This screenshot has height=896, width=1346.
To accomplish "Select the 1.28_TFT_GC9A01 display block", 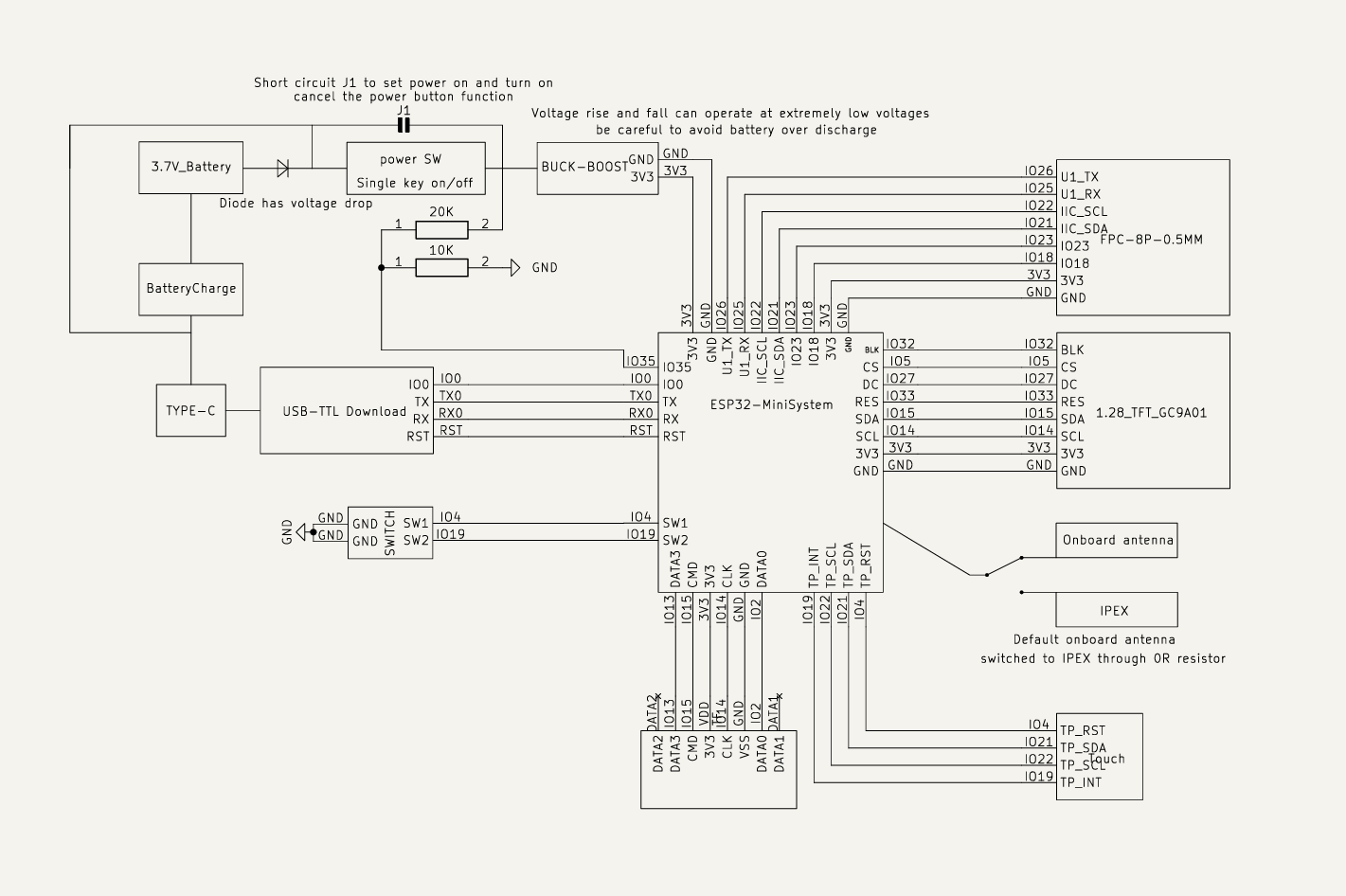I will pyautogui.click(x=1143, y=411).
